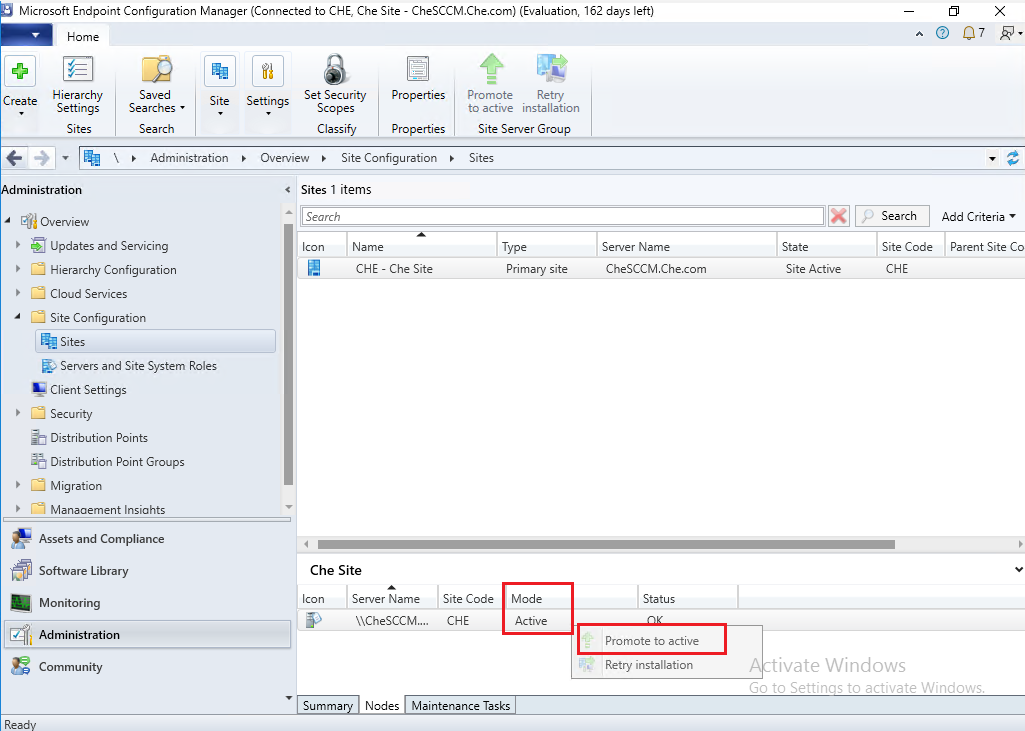1025x731 pixels.
Task: Select Servers and Site System Roles
Action: pyautogui.click(x=129, y=366)
